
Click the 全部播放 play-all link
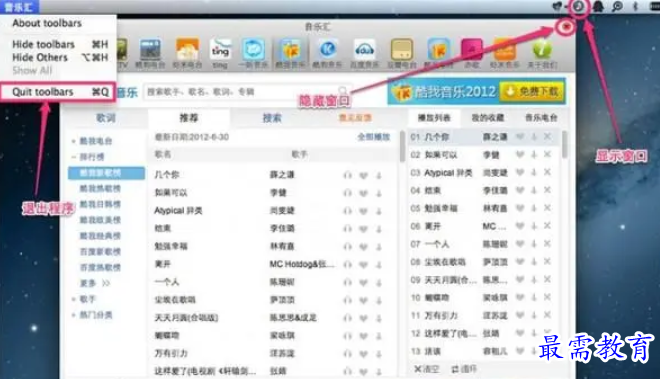tap(373, 137)
